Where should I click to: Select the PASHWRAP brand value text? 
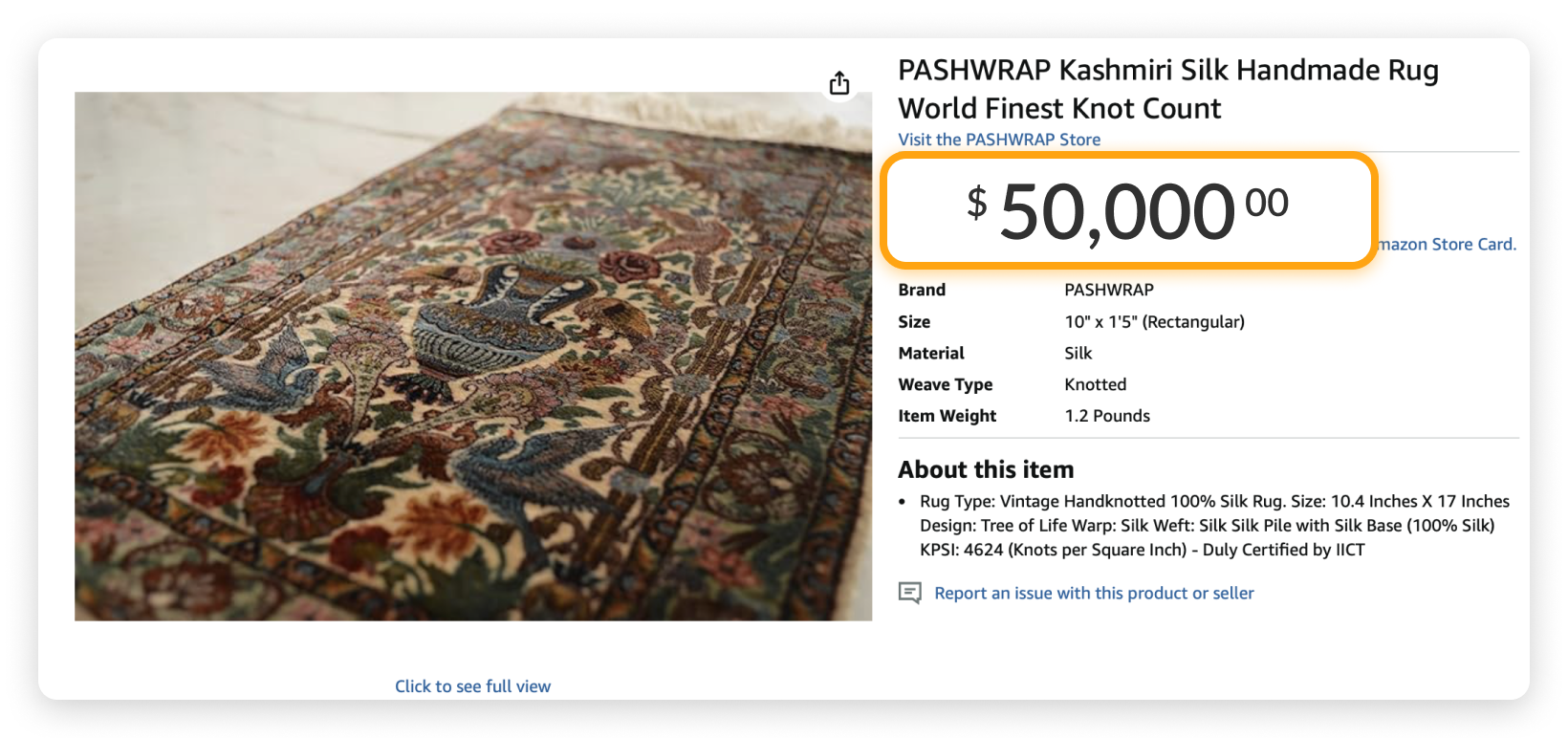(1110, 290)
